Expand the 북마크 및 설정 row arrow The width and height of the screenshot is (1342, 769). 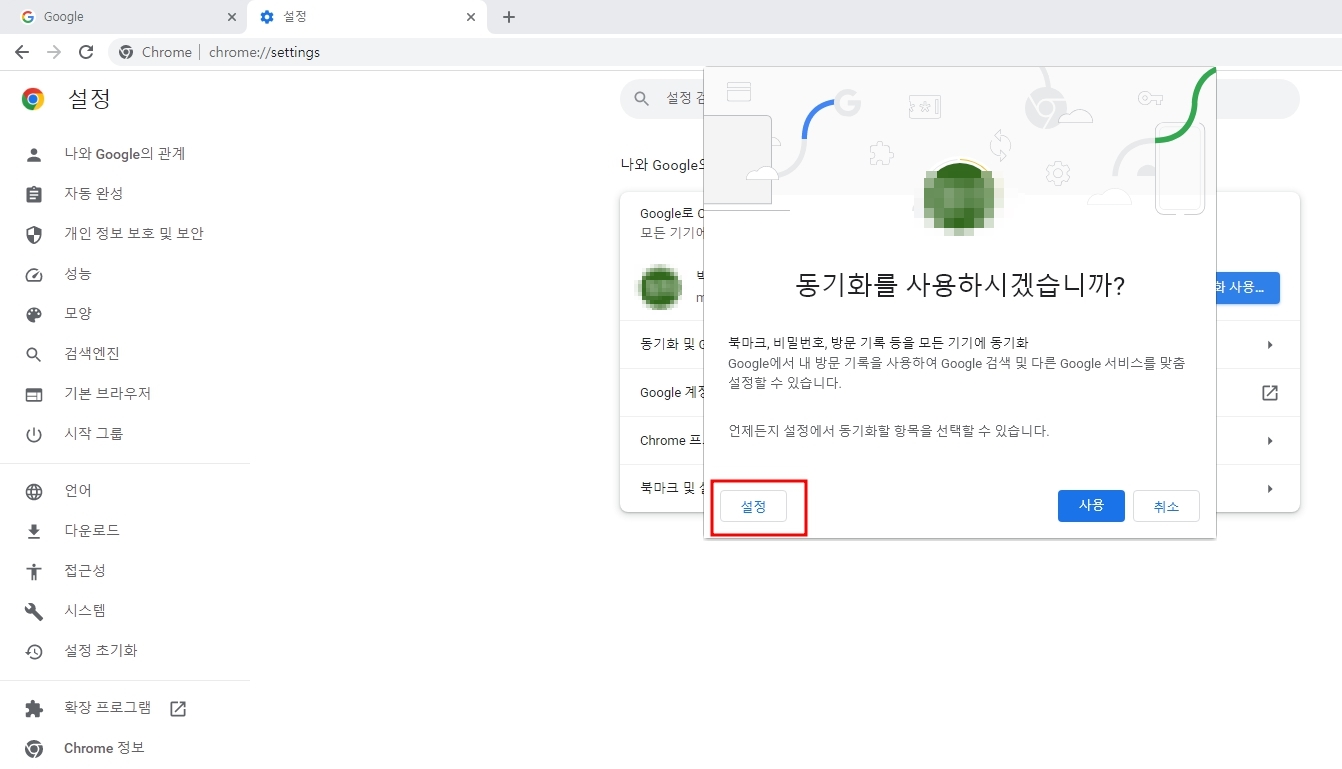point(1270,489)
